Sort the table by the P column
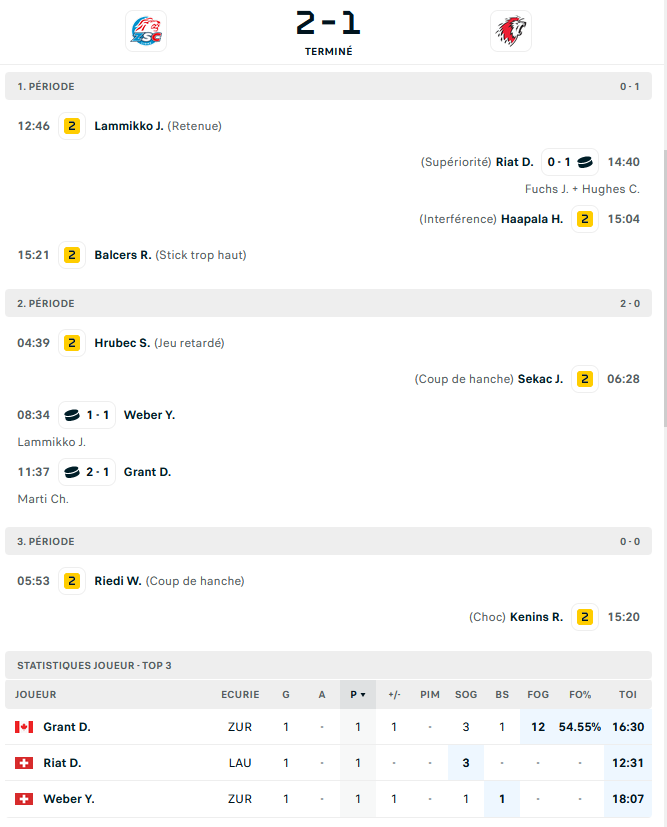Viewport: 667px width, 827px height. pyautogui.click(x=357, y=695)
